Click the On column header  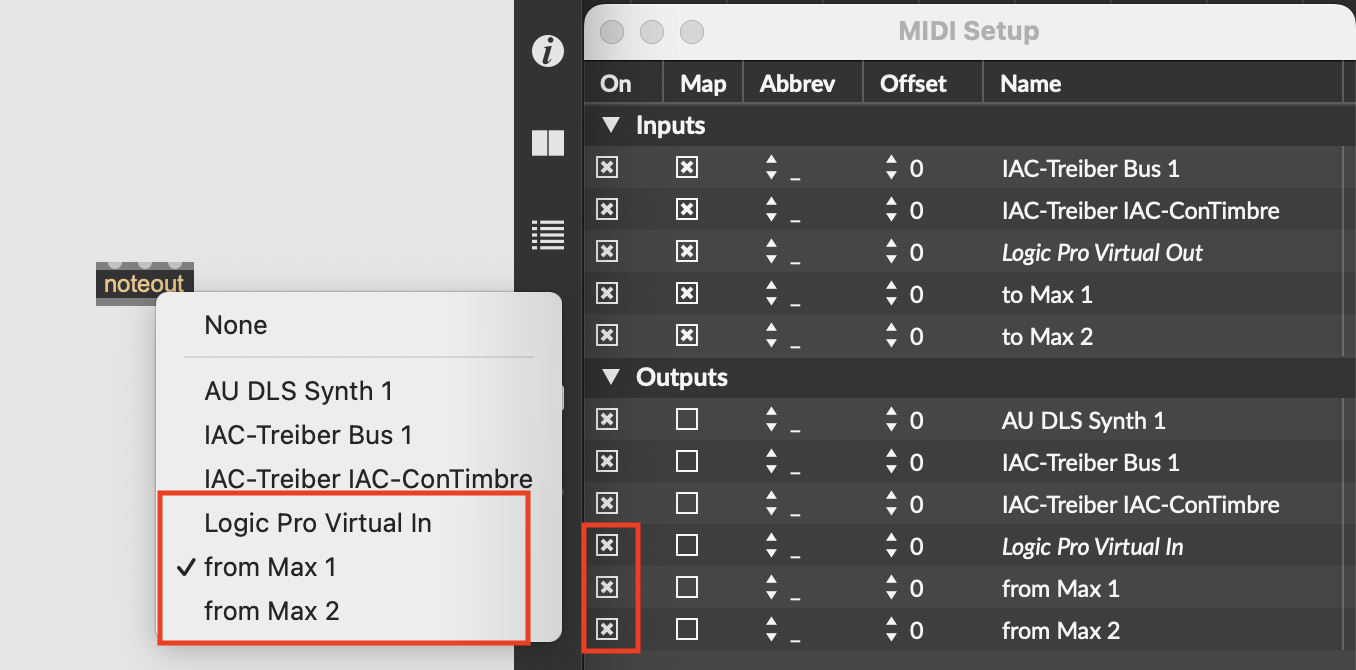click(x=623, y=83)
